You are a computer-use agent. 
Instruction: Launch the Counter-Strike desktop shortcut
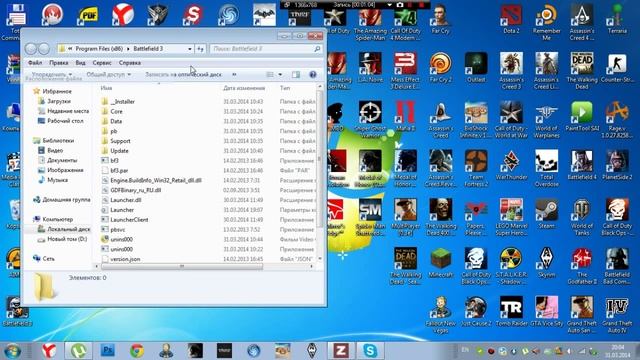[617, 67]
